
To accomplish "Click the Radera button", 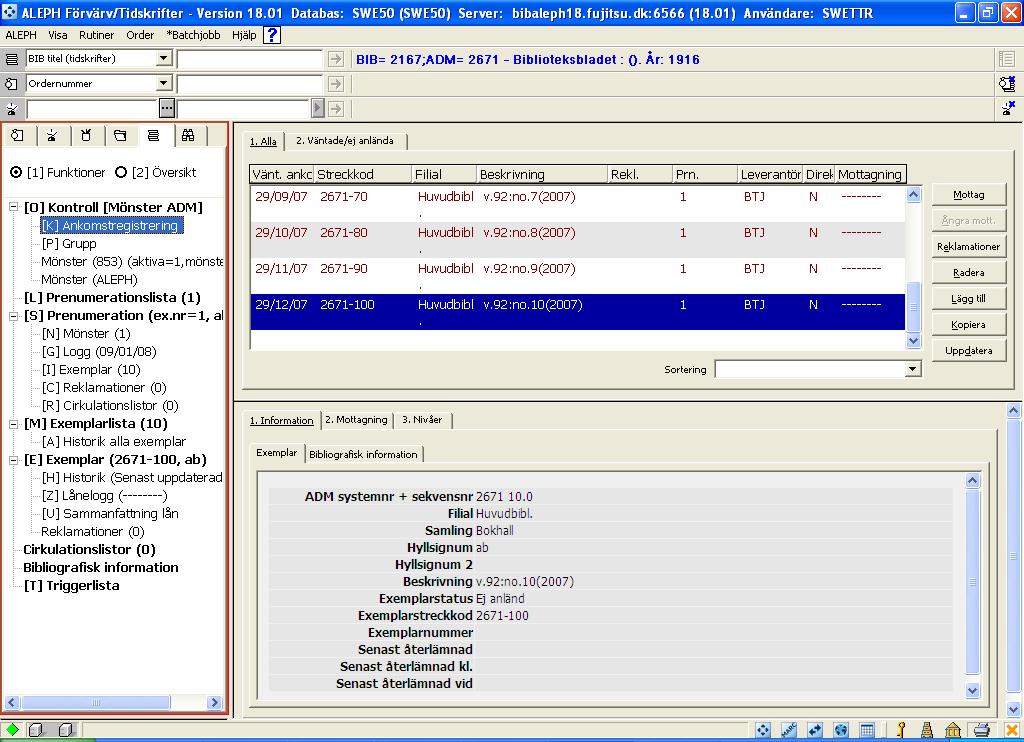I will tap(968, 272).
